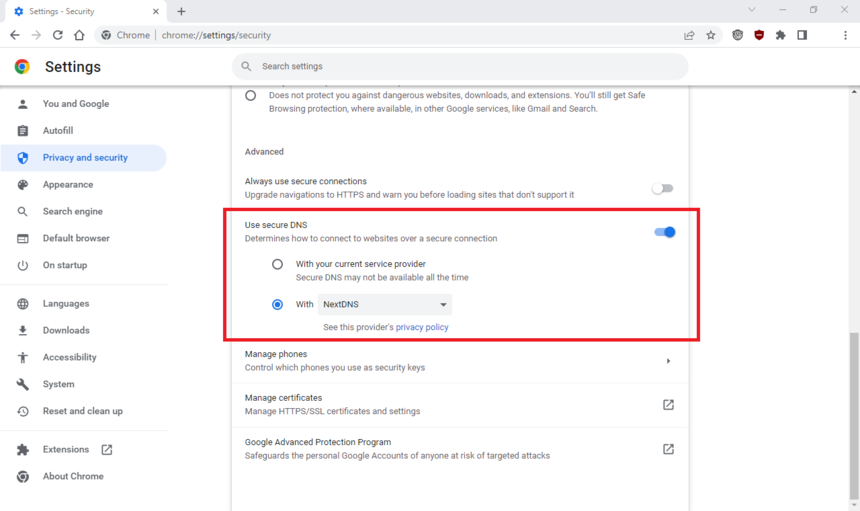Select the No protection radio button
The width and height of the screenshot is (860, 511).
(x=251, y=95)
